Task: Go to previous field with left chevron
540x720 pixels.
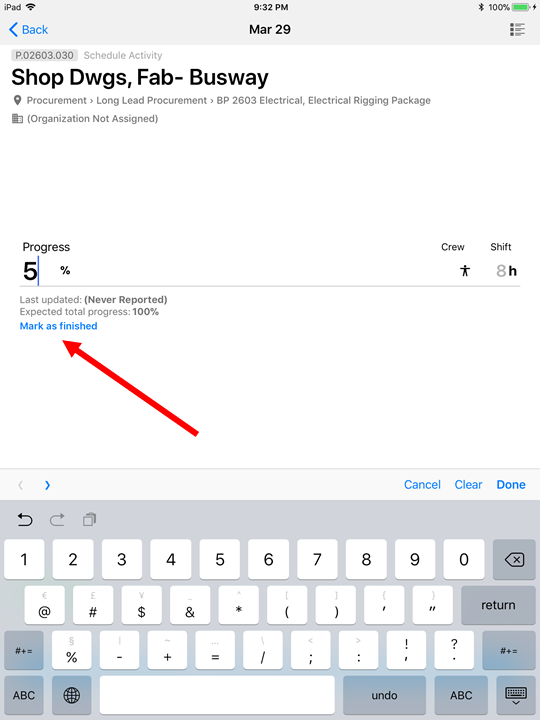Action: coord(21,485)
